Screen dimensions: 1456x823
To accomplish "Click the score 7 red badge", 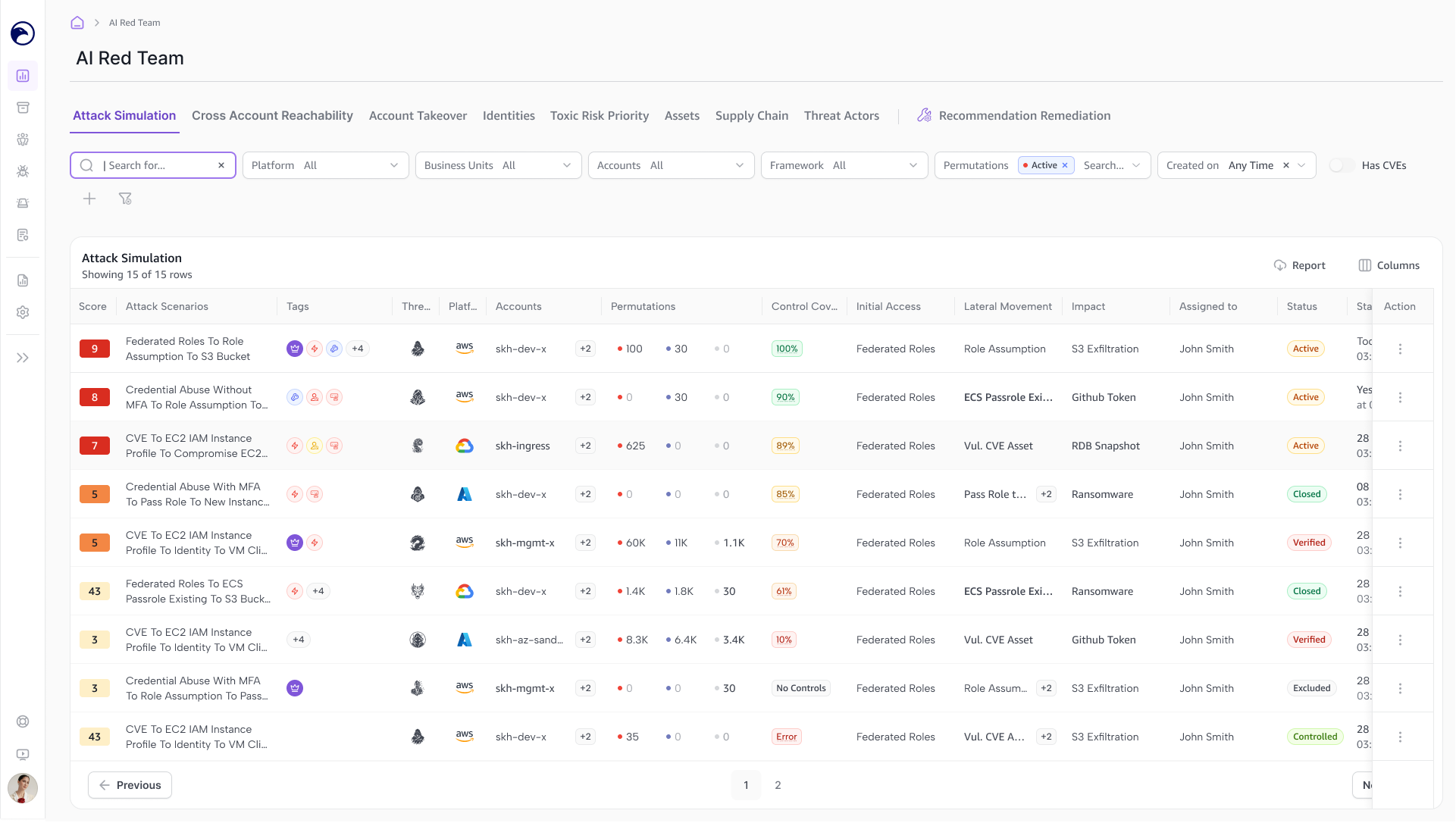I will coord(95,446).
